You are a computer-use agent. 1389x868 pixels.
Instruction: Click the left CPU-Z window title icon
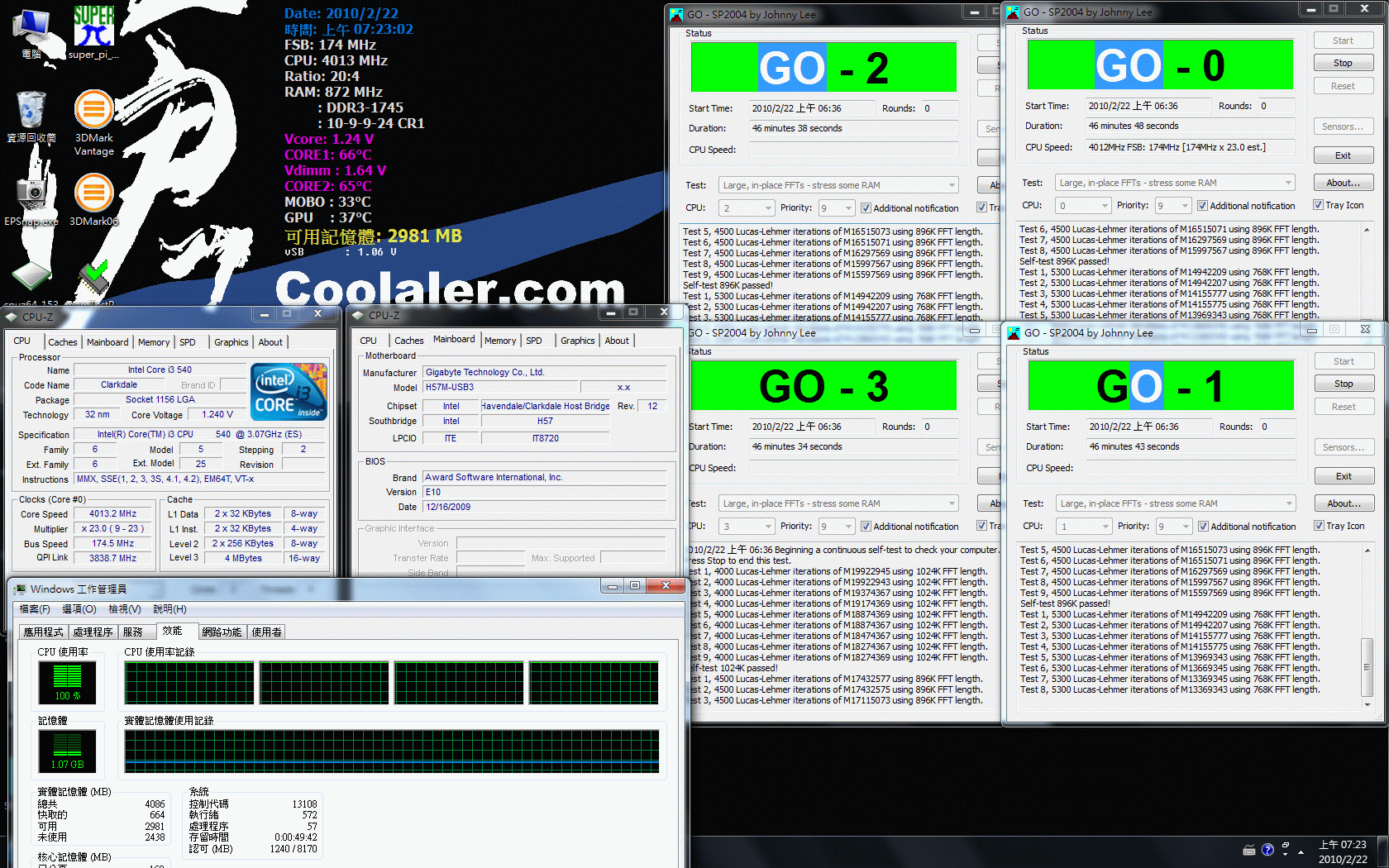tap(12, 317)
